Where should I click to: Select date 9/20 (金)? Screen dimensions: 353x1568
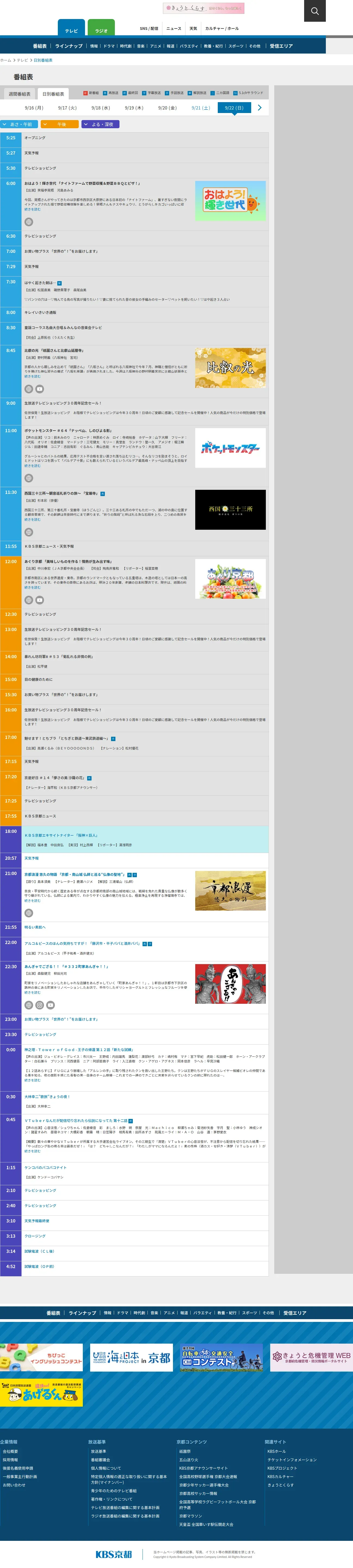(x=167, y=108)
